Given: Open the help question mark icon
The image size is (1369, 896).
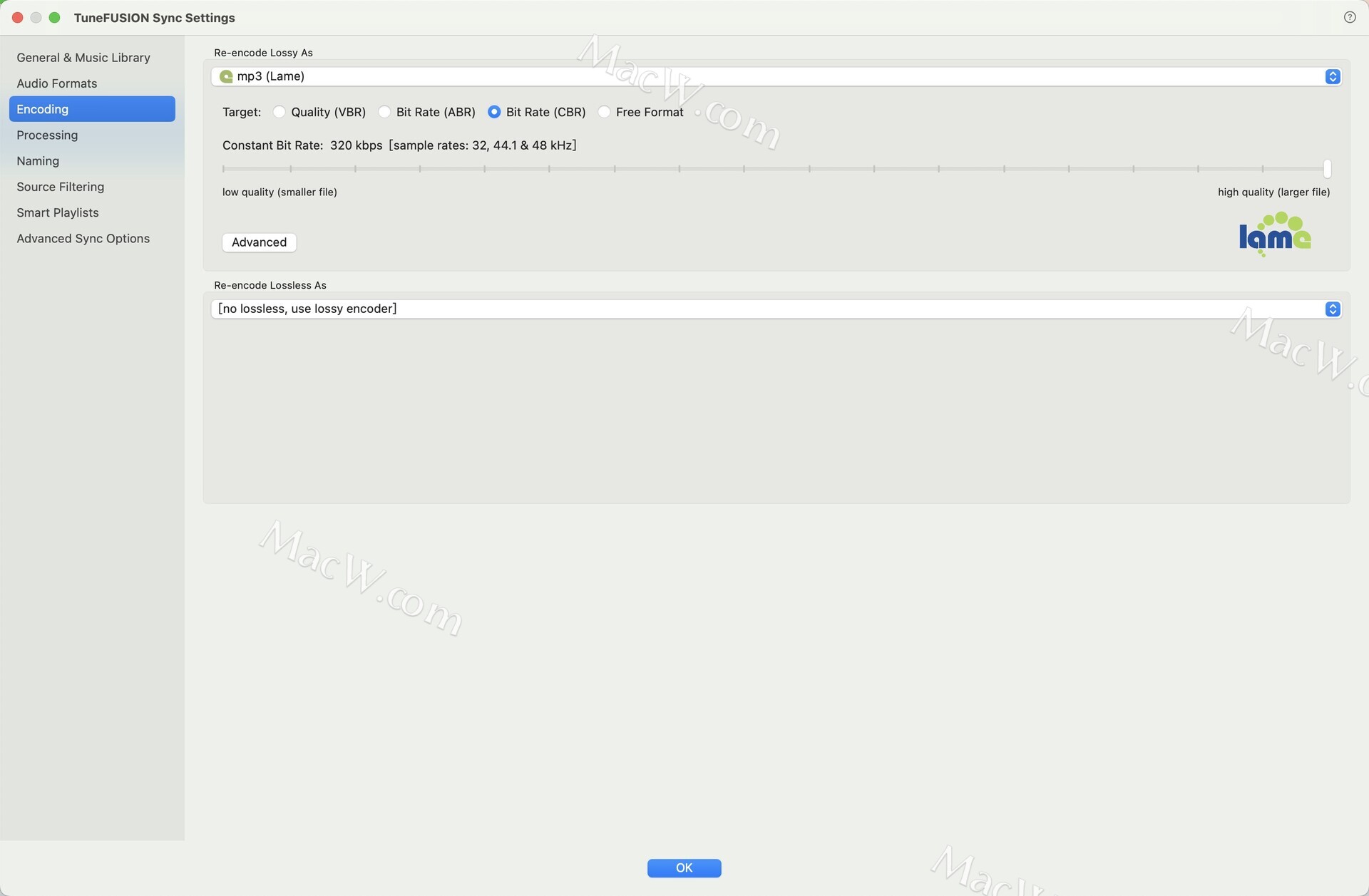Looking at the screenshot, I should pos(1349,17).
